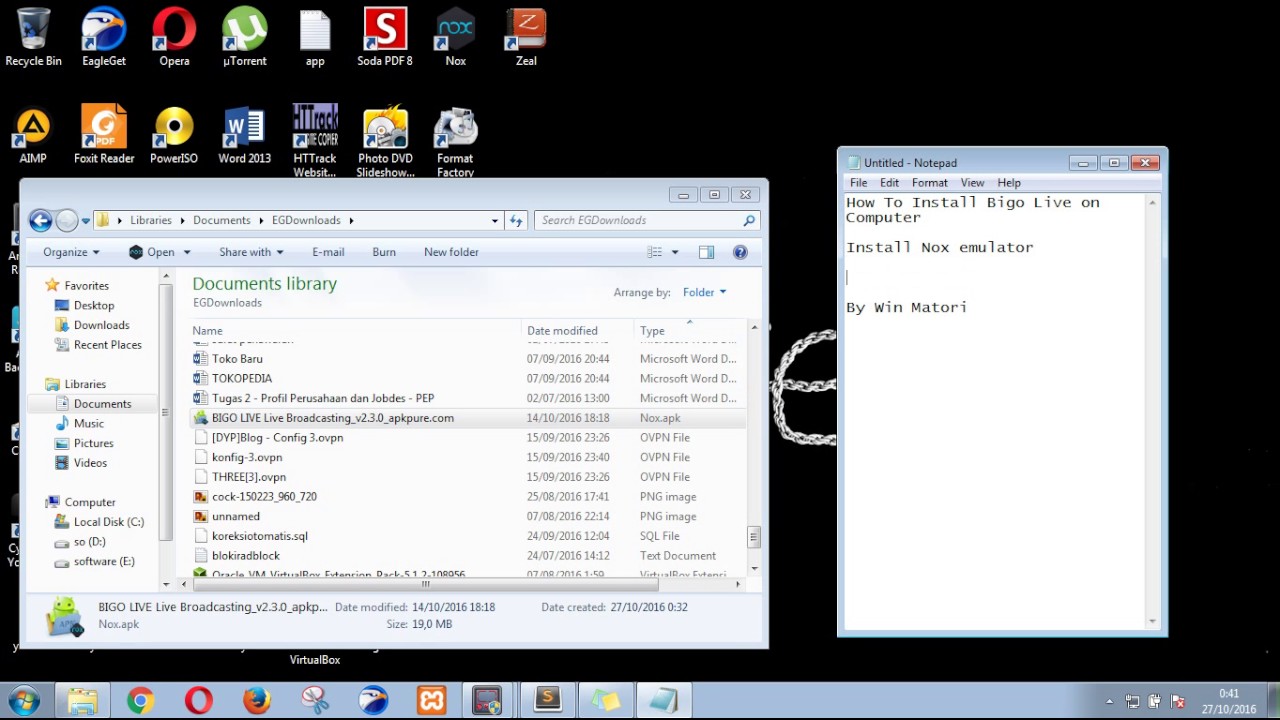The image size is (1280, 720).
Task: Select the Foxit Reader desktop icon
Action: click(x=104, y=134)
